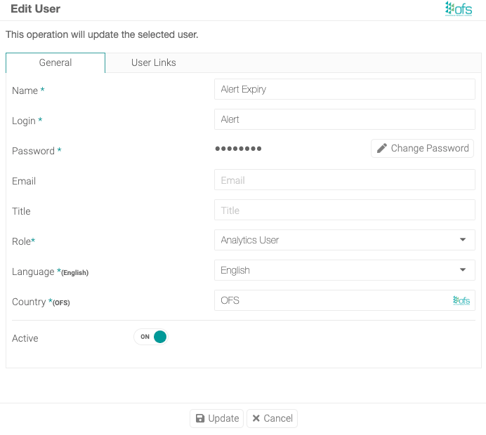Select the General tab
This screenshot has height=435, width=486.
click(55, 63)
